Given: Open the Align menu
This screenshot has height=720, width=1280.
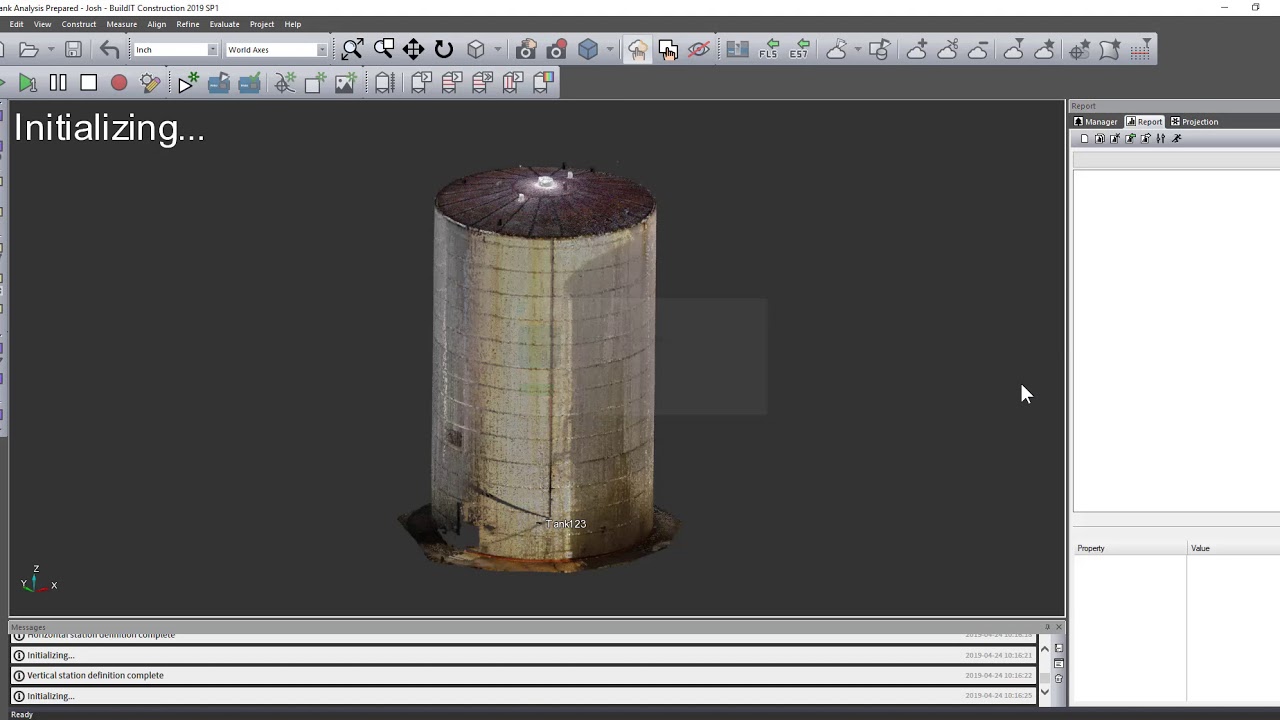Looking at the screenshot, I should (x=157, y=24).
